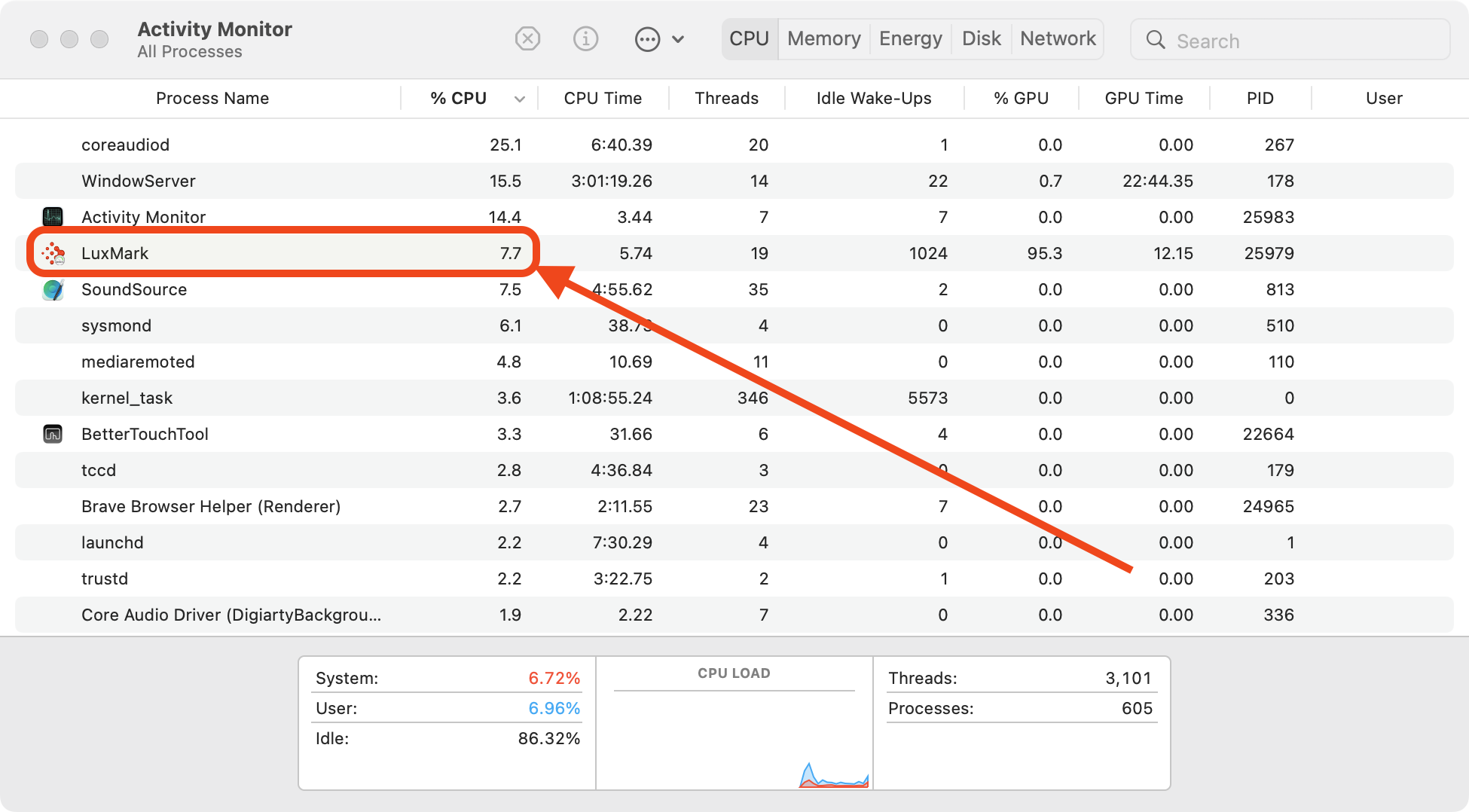
Task: Select the SoundSource process name
Action: coord(134,289)
